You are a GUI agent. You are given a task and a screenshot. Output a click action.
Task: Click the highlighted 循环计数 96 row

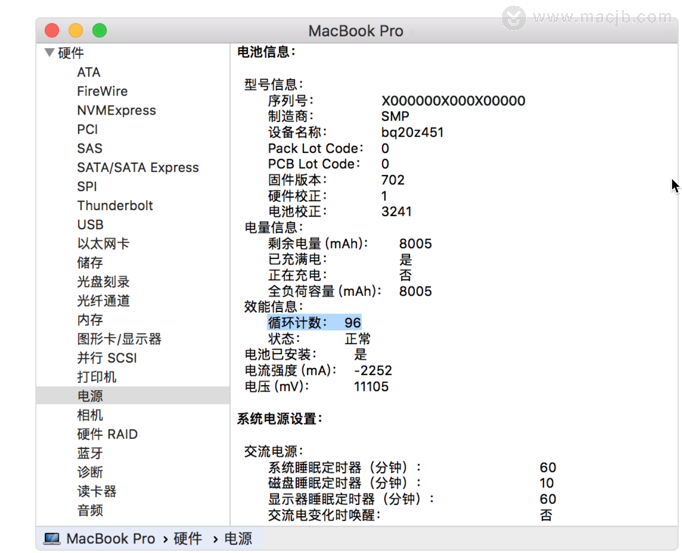pyautogui.click(x=314, y=323)
